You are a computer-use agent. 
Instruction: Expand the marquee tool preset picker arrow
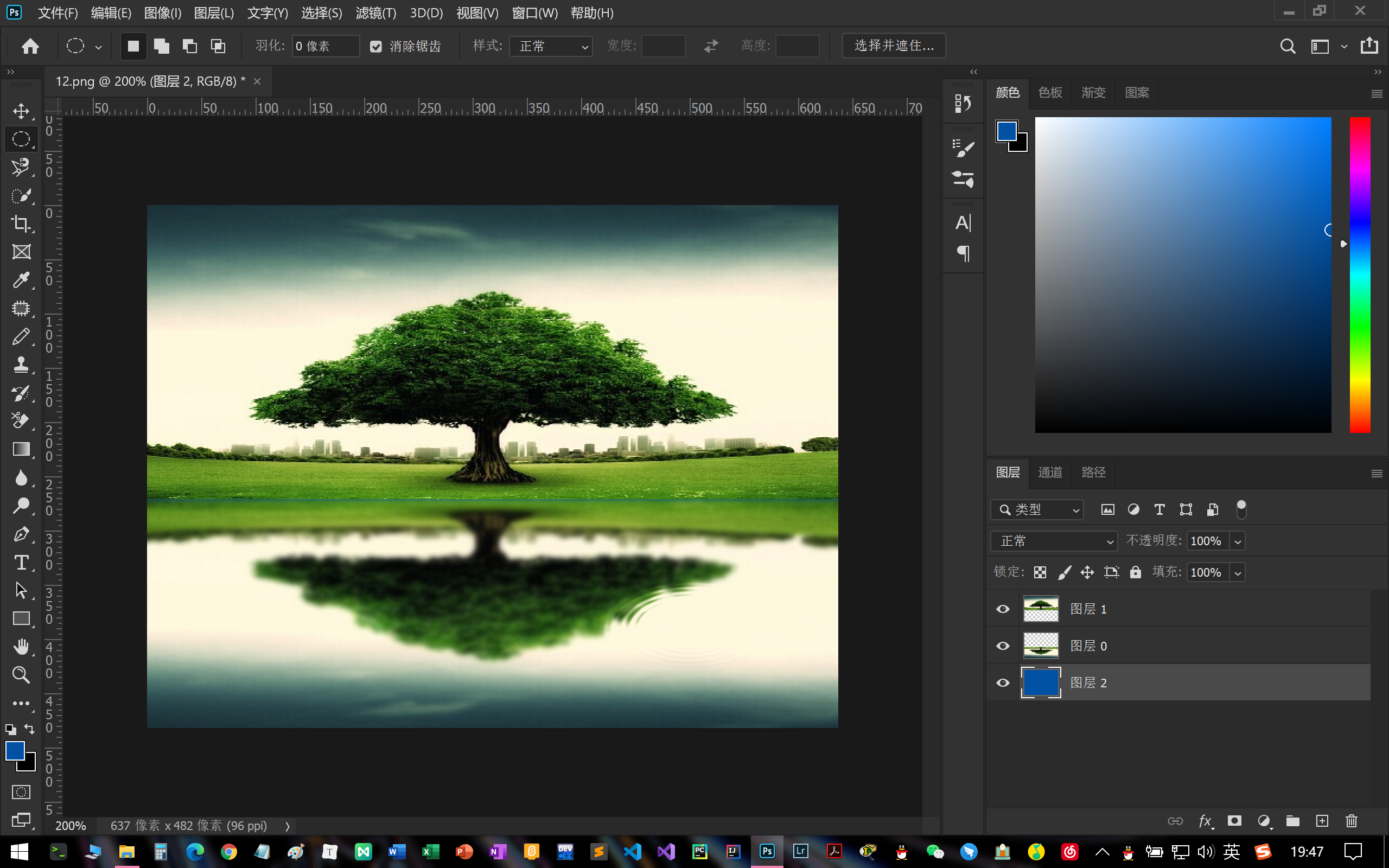click(98, 47)
